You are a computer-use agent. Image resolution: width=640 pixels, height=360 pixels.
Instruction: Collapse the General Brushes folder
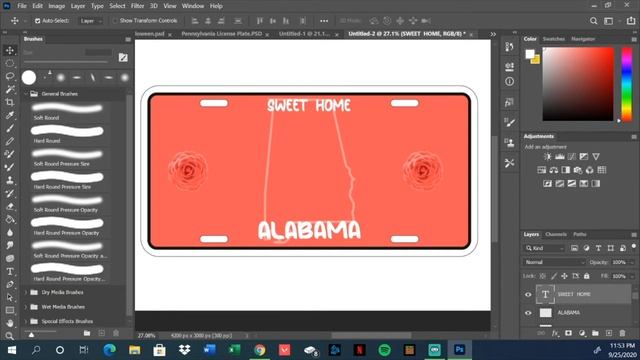pos(26,94)
